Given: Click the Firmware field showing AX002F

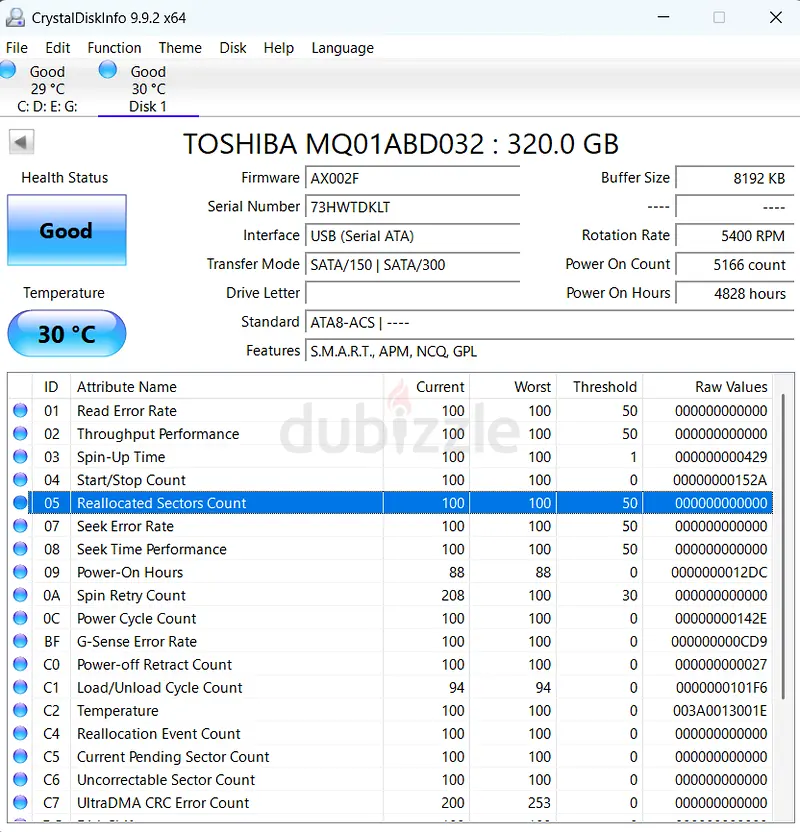Looking at the screenshot, I should (412, 178).
